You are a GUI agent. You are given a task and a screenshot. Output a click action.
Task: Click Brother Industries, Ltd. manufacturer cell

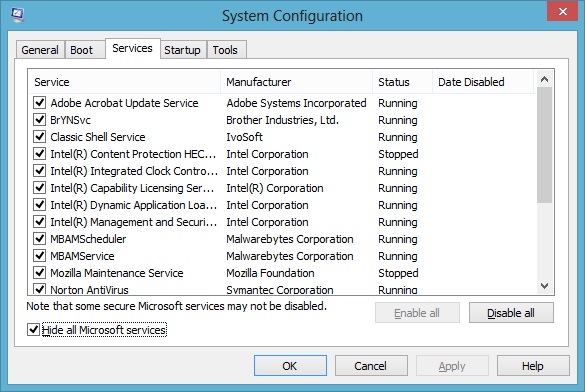(x=282, y=120)
